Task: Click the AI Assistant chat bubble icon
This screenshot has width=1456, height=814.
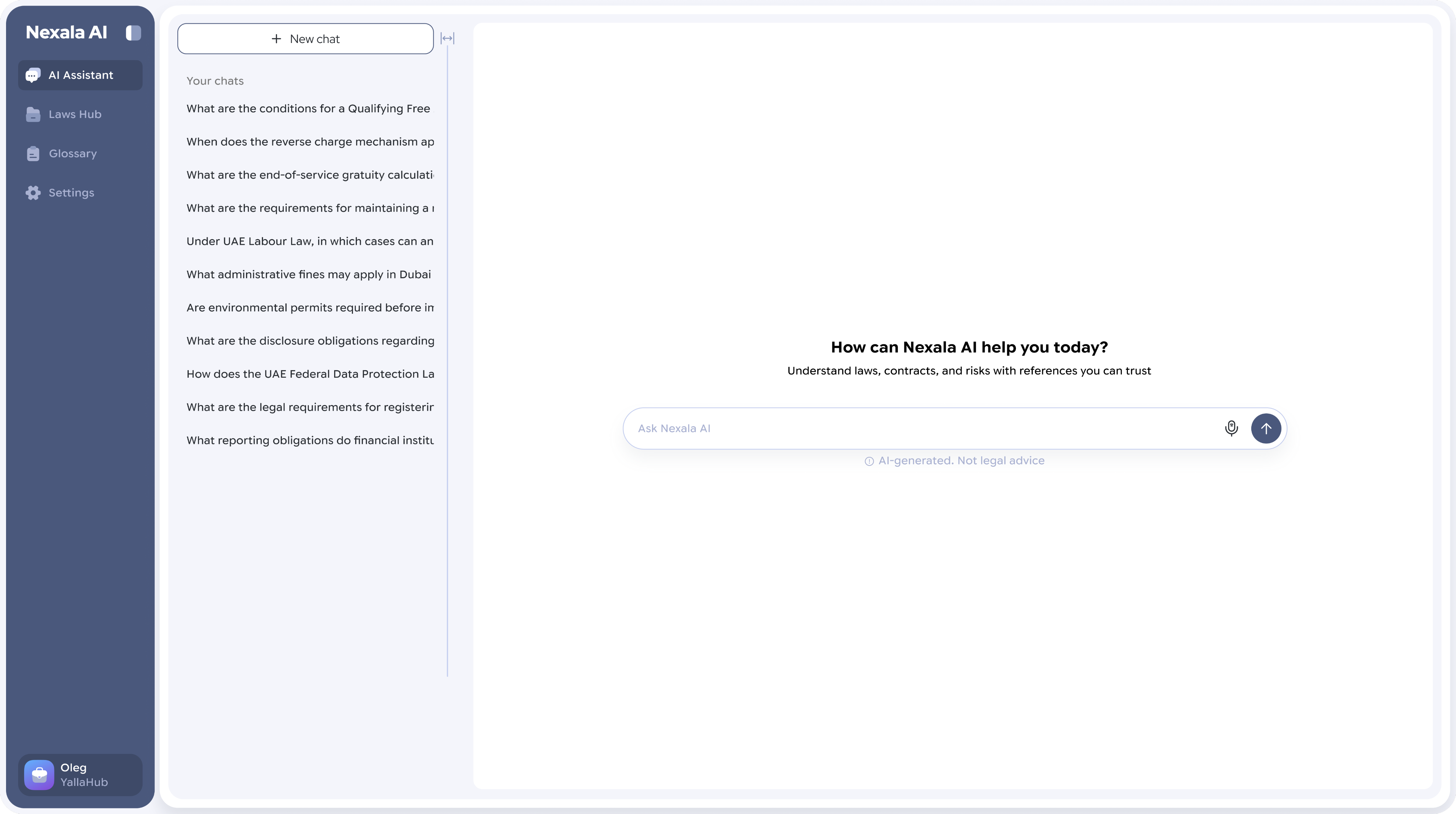Action: (33, 75)
